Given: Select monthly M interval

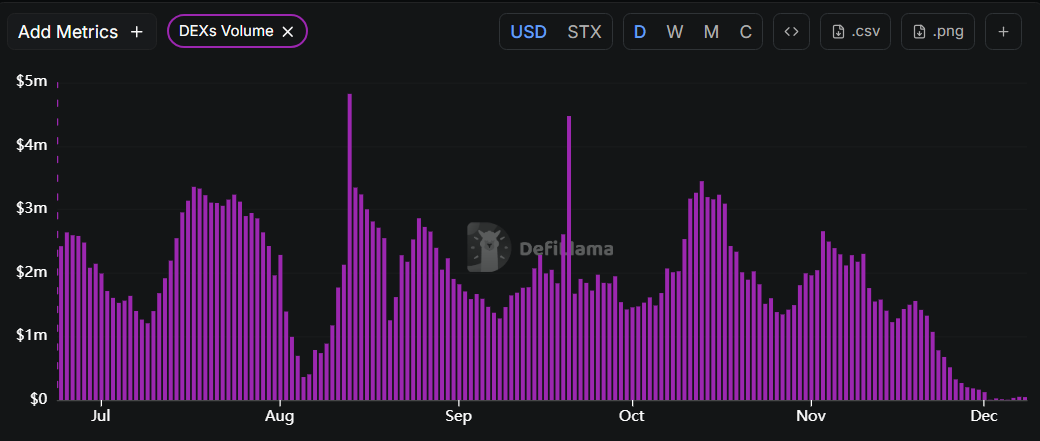Looking at the screenshot, I should [x=711, y=32].
